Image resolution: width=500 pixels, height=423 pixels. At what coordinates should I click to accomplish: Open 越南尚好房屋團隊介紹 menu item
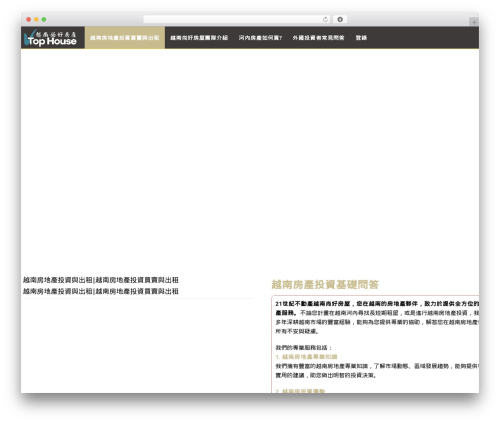199,38
